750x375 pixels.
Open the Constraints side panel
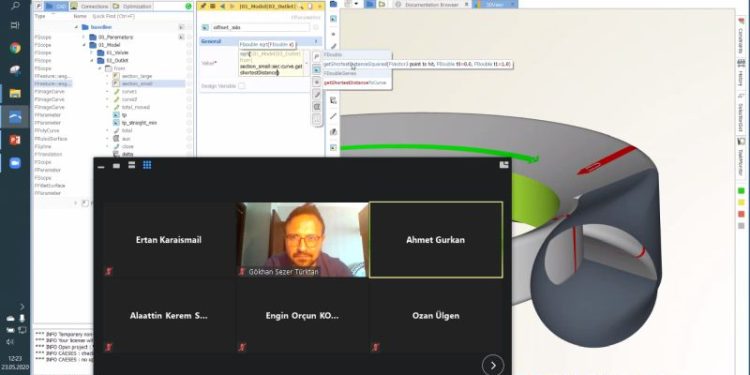(x=740, y=37)
